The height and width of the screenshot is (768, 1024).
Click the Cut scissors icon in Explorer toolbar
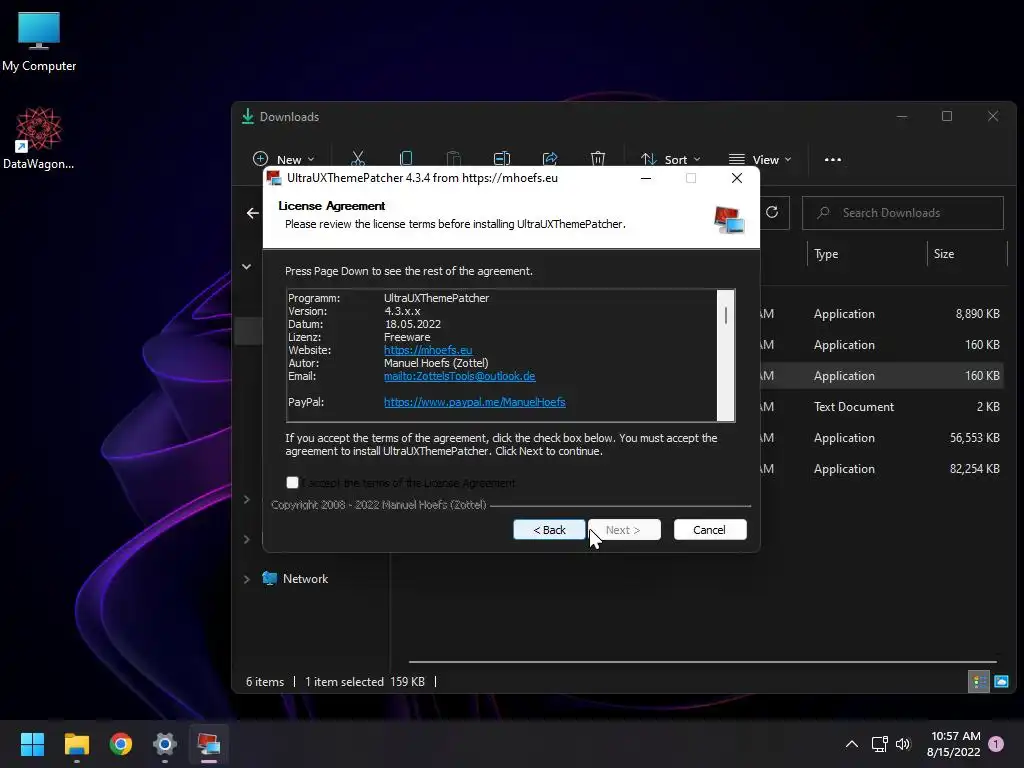(x=358, y=159)
